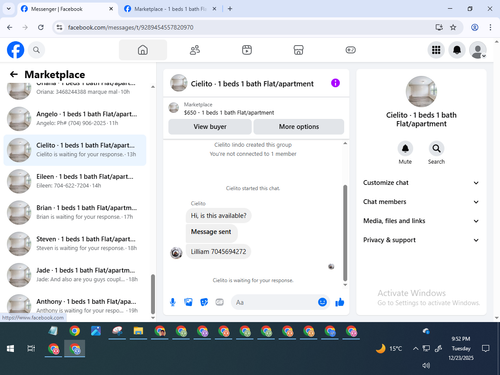Open the Marketplace storefront tab icon
Image resolution: width=500 pixels, height=375 pixels.
point(298,50)
